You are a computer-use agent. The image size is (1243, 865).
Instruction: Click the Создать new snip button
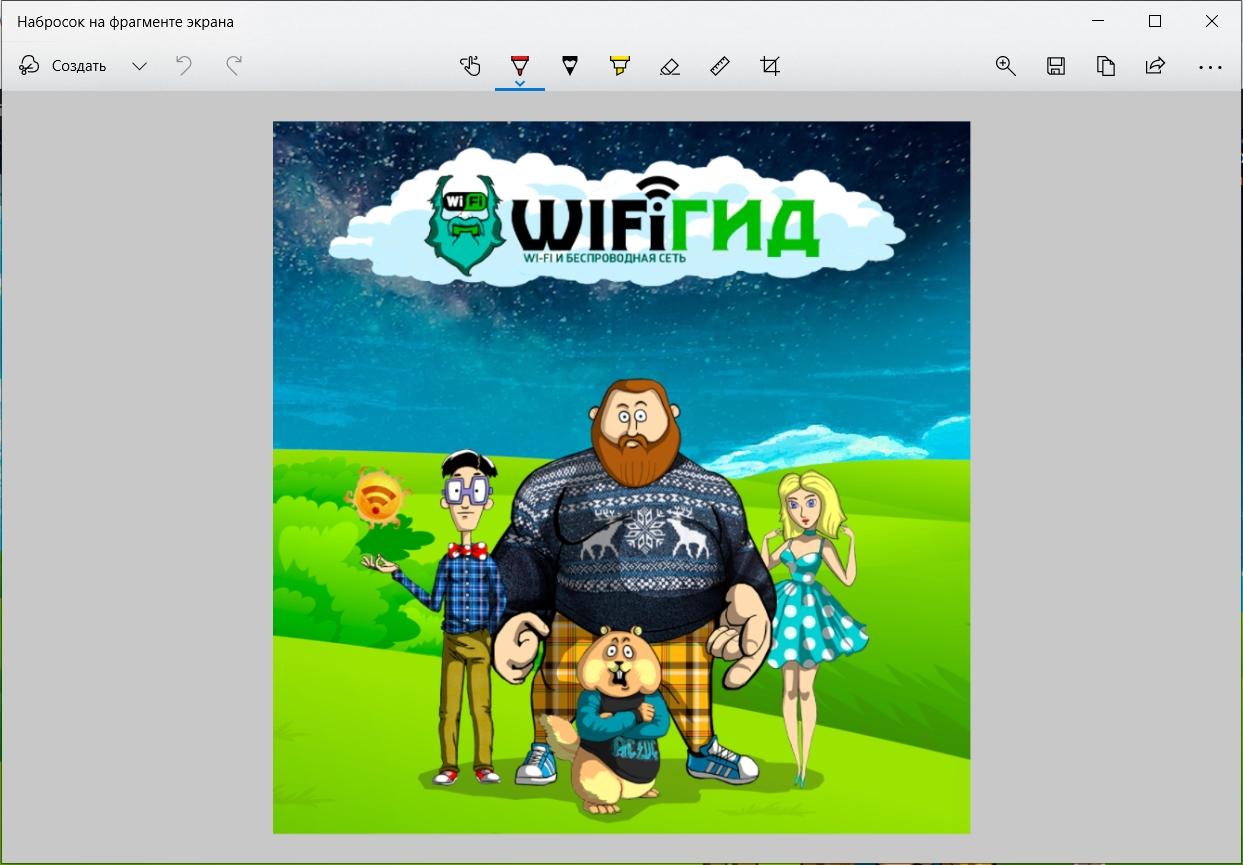pyautogui.click(x=63, y=66)
